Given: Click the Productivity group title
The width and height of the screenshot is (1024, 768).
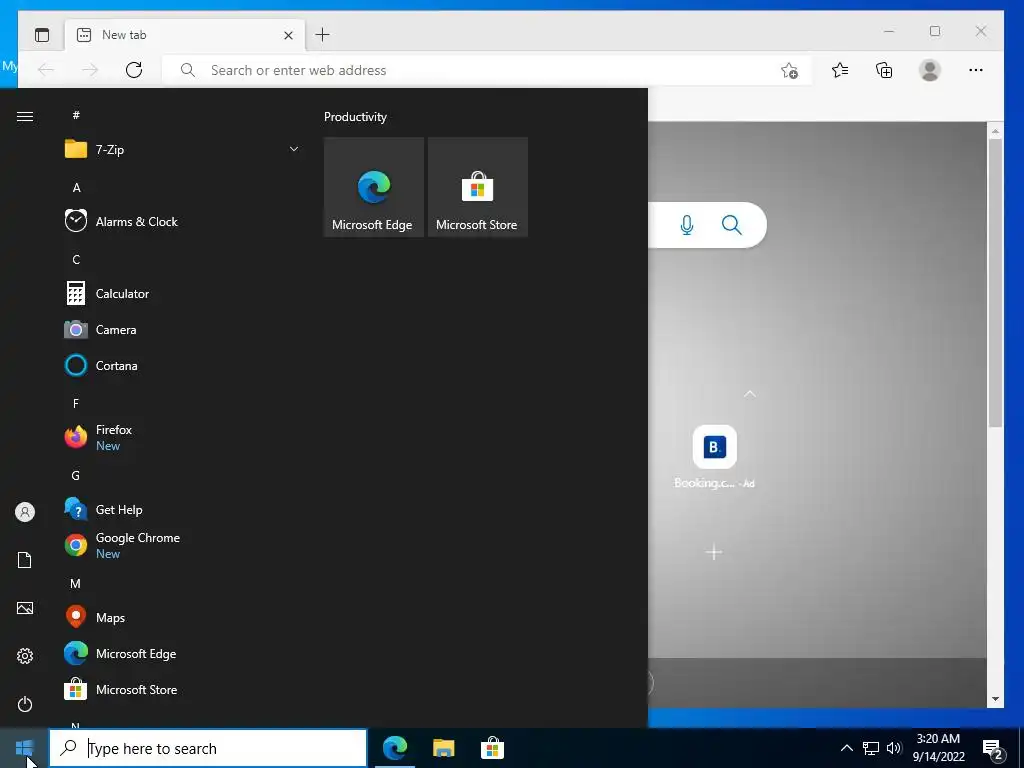Looking at the screenshot, I should [x=355, y=117].
